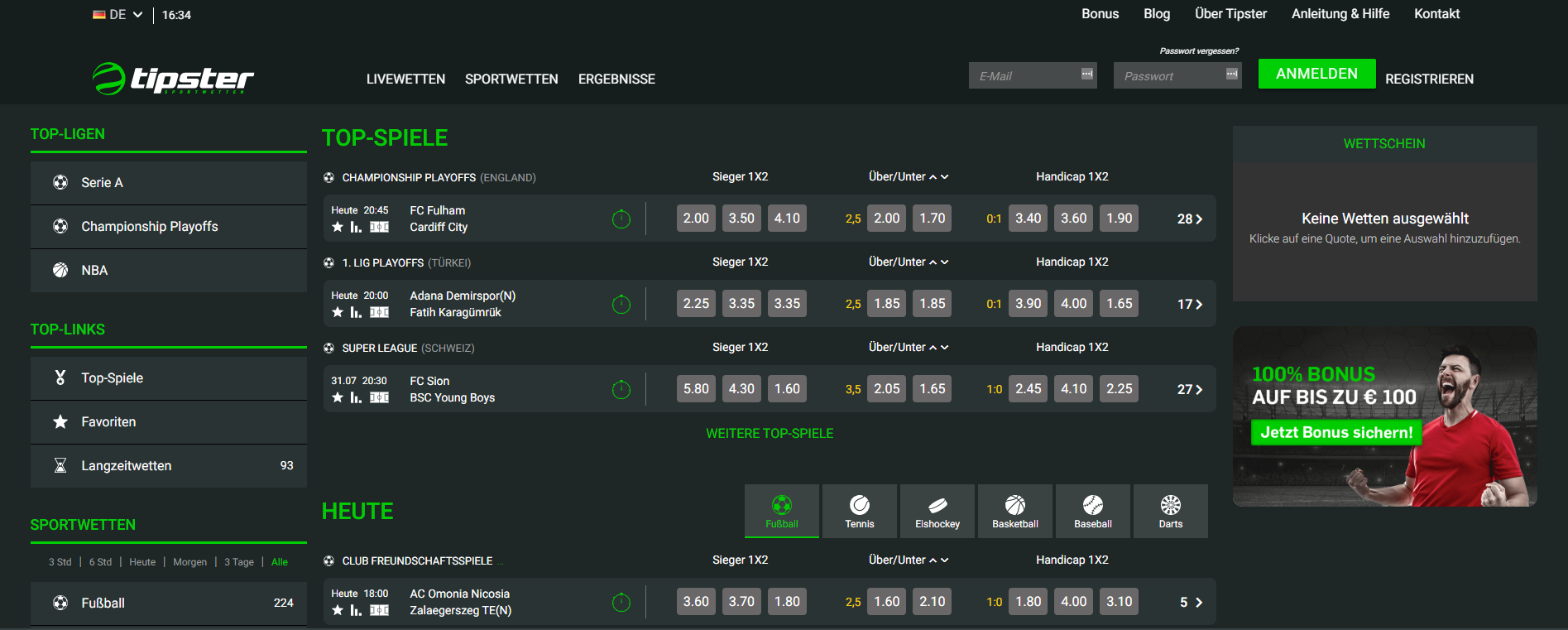Add FC Fulham vs Cardiff City to favorites
The image size is (1568, 630).
coord(338,227)
